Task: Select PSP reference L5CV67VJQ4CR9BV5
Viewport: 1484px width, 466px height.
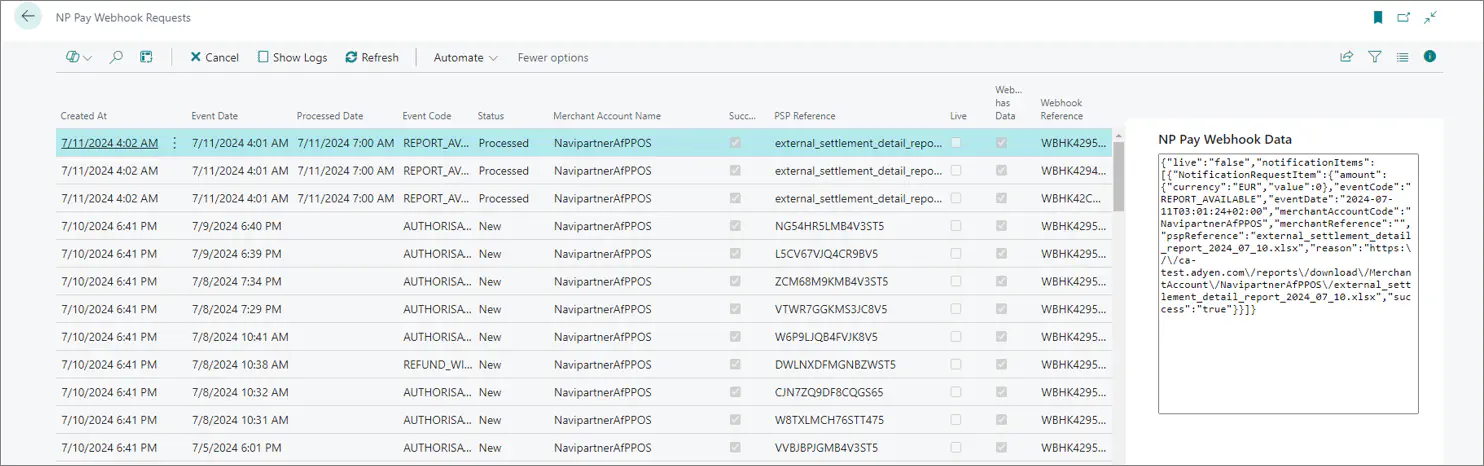Action: [825, 254]
